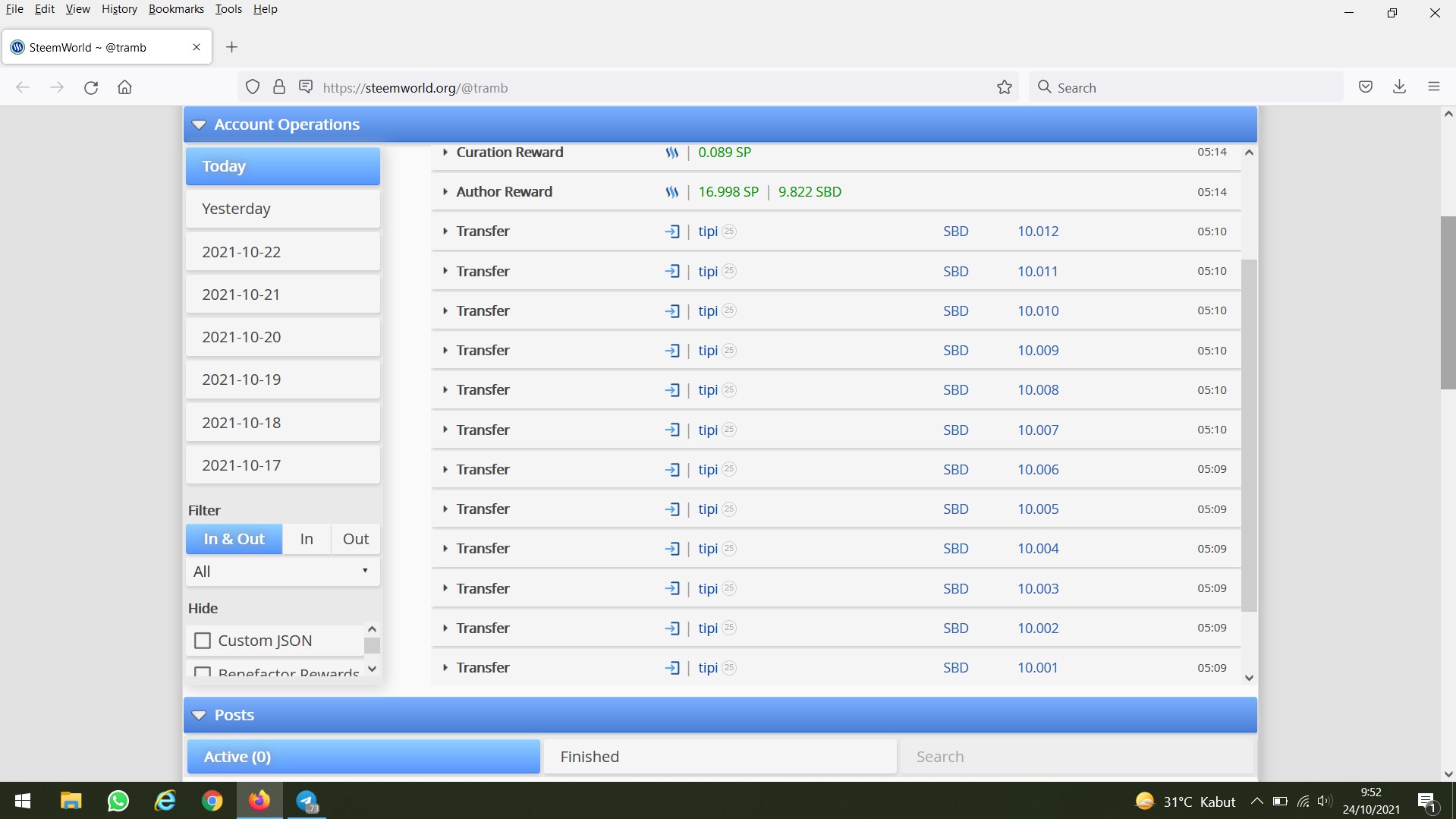The width and height of the screenshot is (1456, 819).
Task: Open Internet Explorer from taskbar
Action: pyautogui.click(x=165, y=801)
